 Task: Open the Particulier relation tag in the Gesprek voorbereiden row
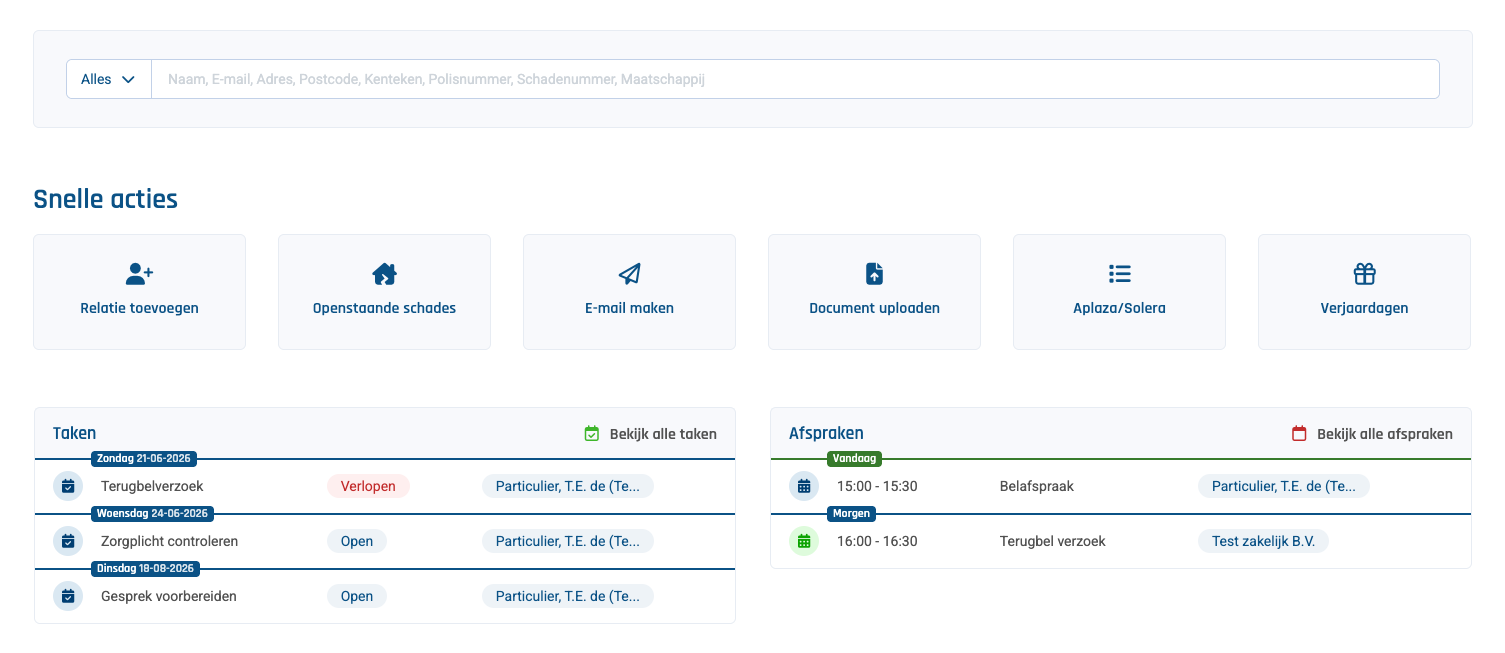568,596
